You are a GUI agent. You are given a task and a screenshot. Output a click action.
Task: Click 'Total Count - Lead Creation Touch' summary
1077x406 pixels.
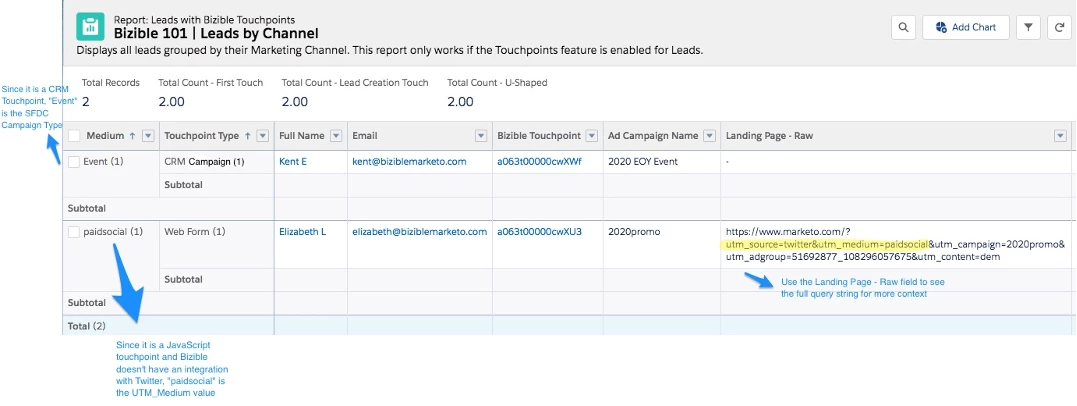[x=355, y=93]
